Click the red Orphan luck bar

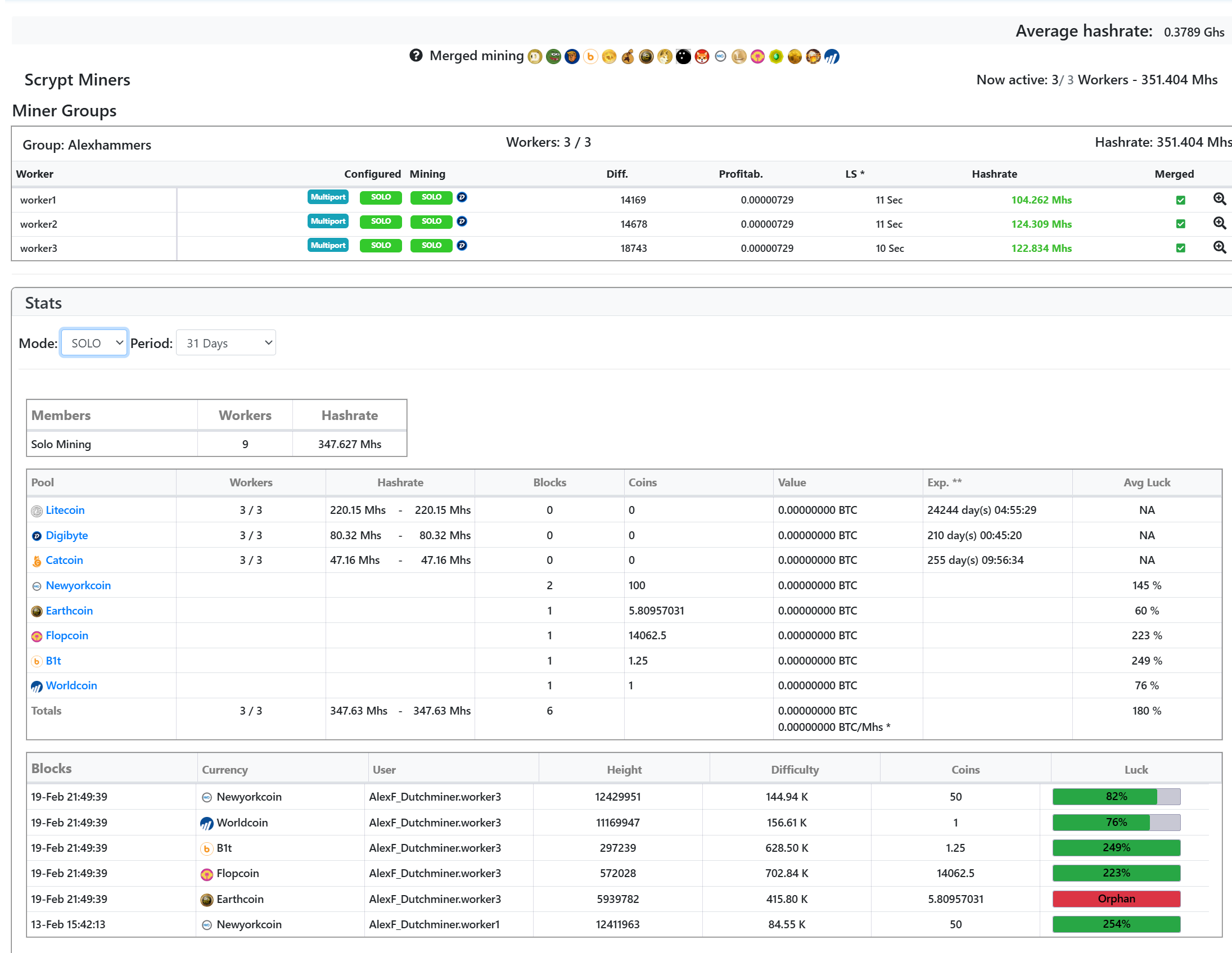click(1116, 898)
